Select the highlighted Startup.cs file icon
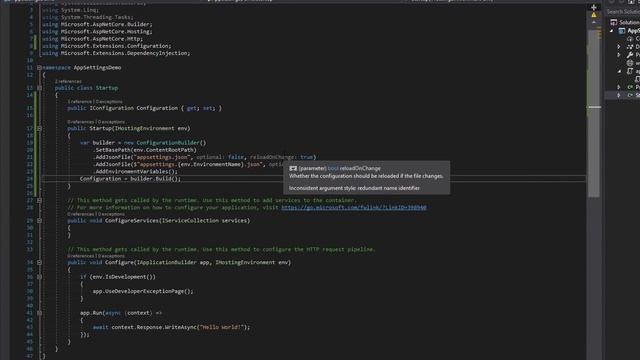The height and width of the screenshot is (360, 640). pyautogui.click(x=630, y=95)
